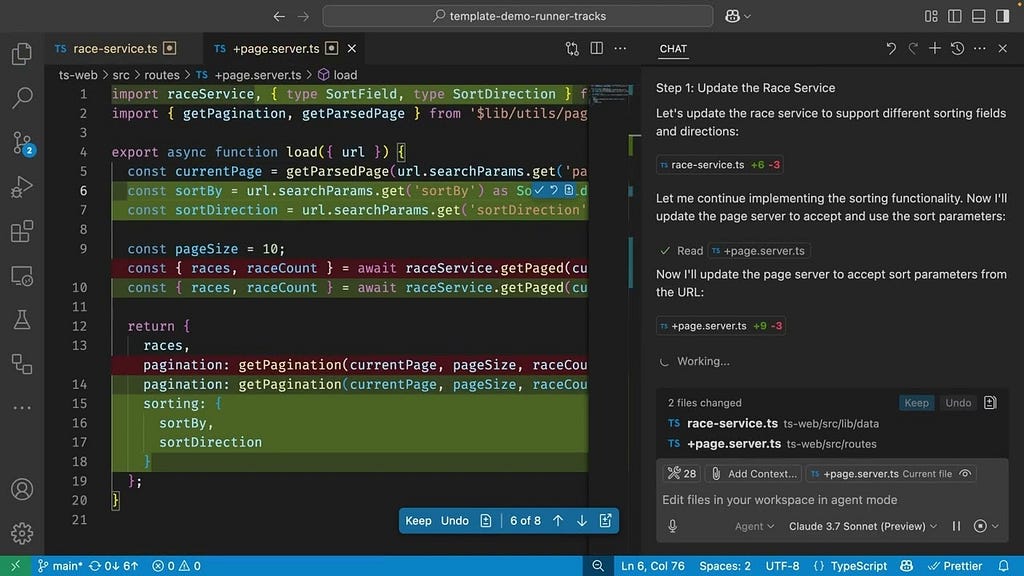Image resolution: width=1024 pixels, height=576 pixels.
Task: Show chat history with the clock icon
Action: point(957,48)
